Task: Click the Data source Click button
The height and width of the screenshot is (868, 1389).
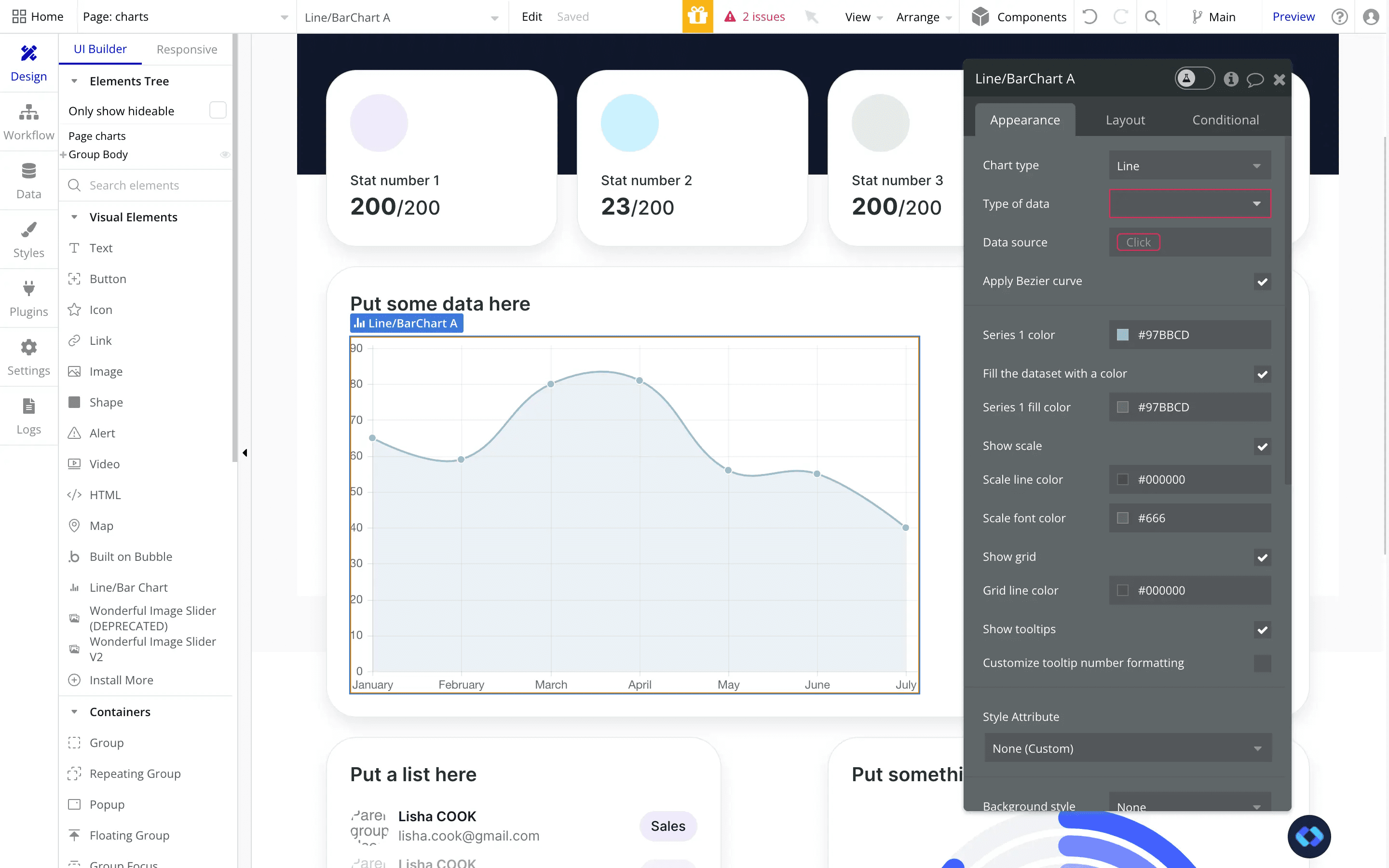Action: pyautogui.click(x=1138, y=242)
